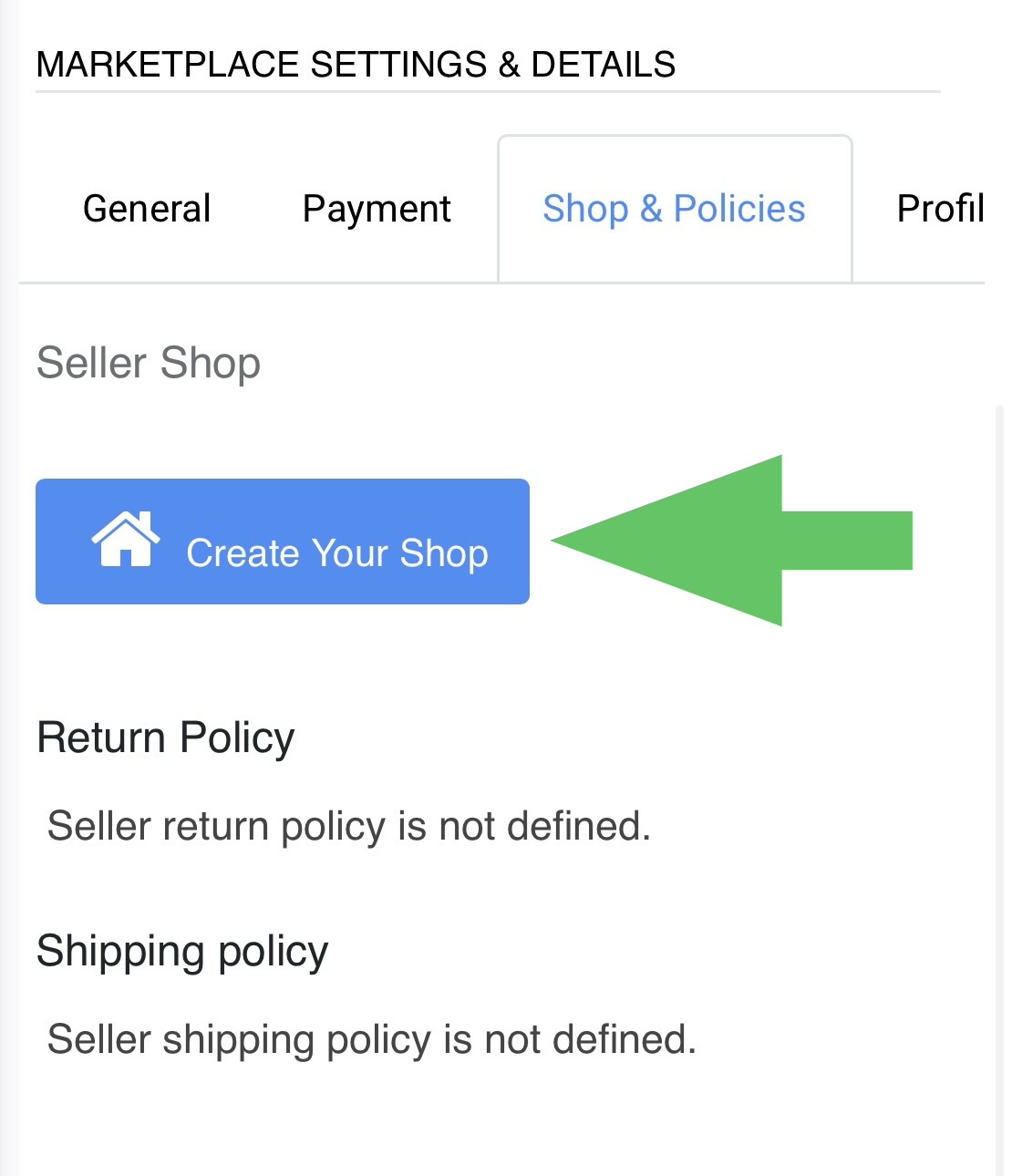Viewport: 1012px width, 1176px height.
Task: Click the rectangular tail of the green arrow
Action: (x=848, y=541)
